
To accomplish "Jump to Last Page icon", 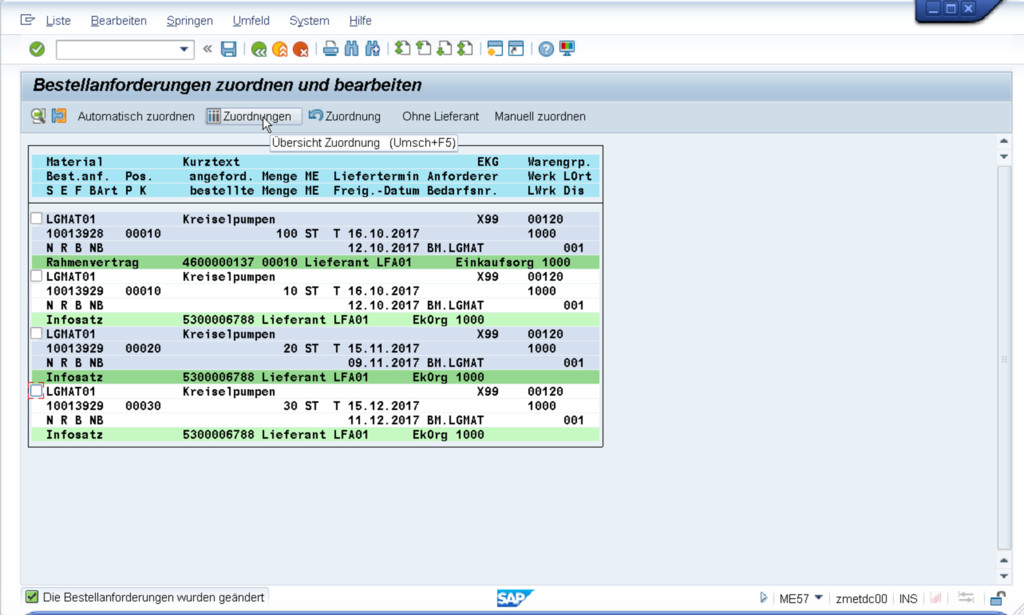I will click(465, 49).
